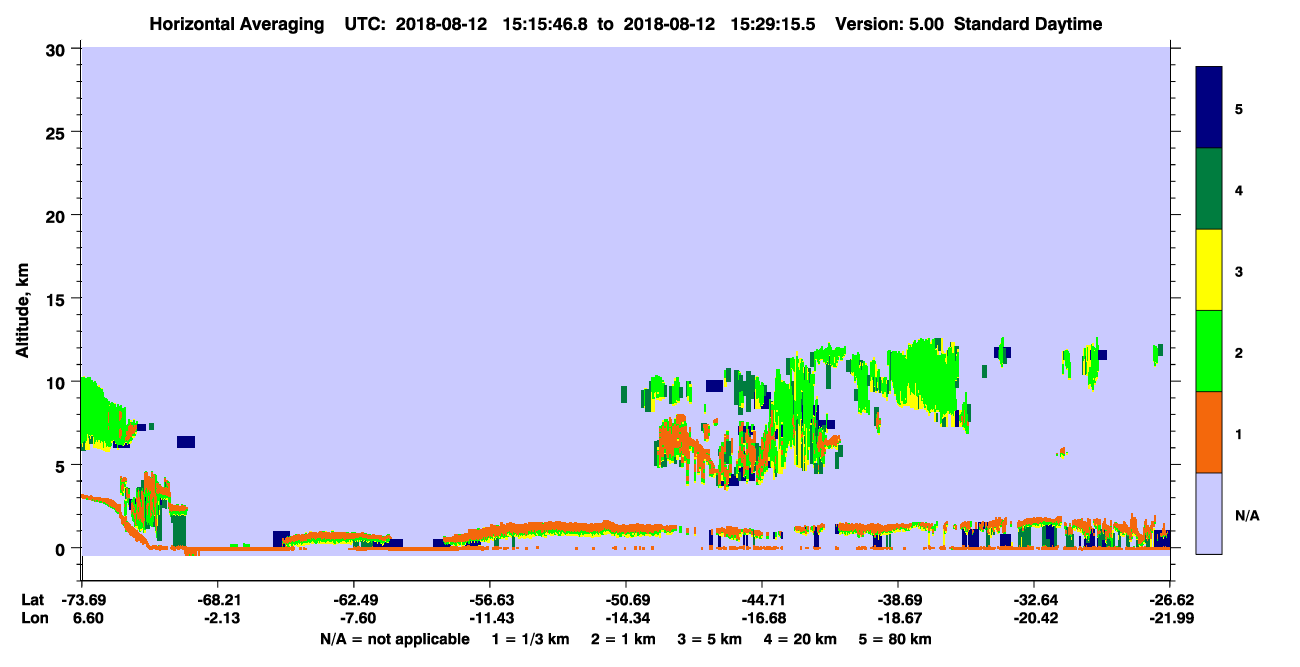Click latitude value -26.62
This screenshot has width=1300, height=667.
tap(1170, 600)
